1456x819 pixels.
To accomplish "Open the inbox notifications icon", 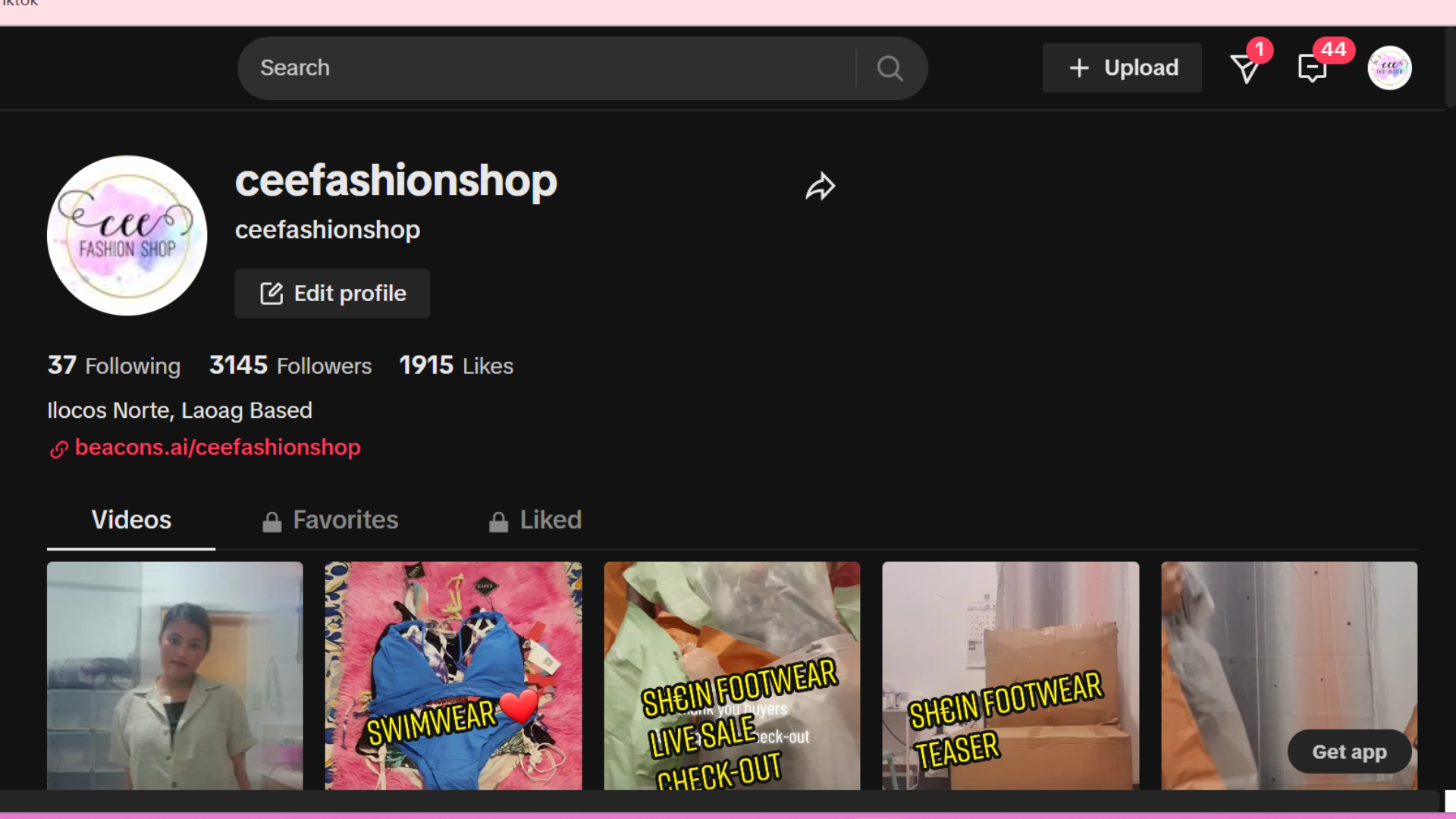I will (1312, 68).
